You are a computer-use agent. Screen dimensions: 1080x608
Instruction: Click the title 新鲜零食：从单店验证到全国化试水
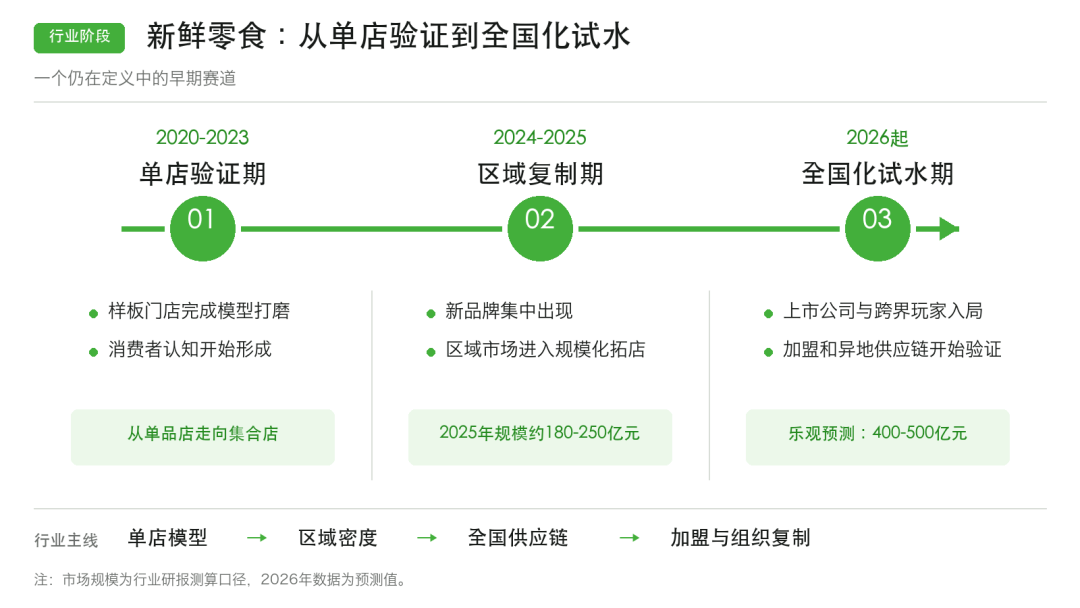click(x=388, y=36)
